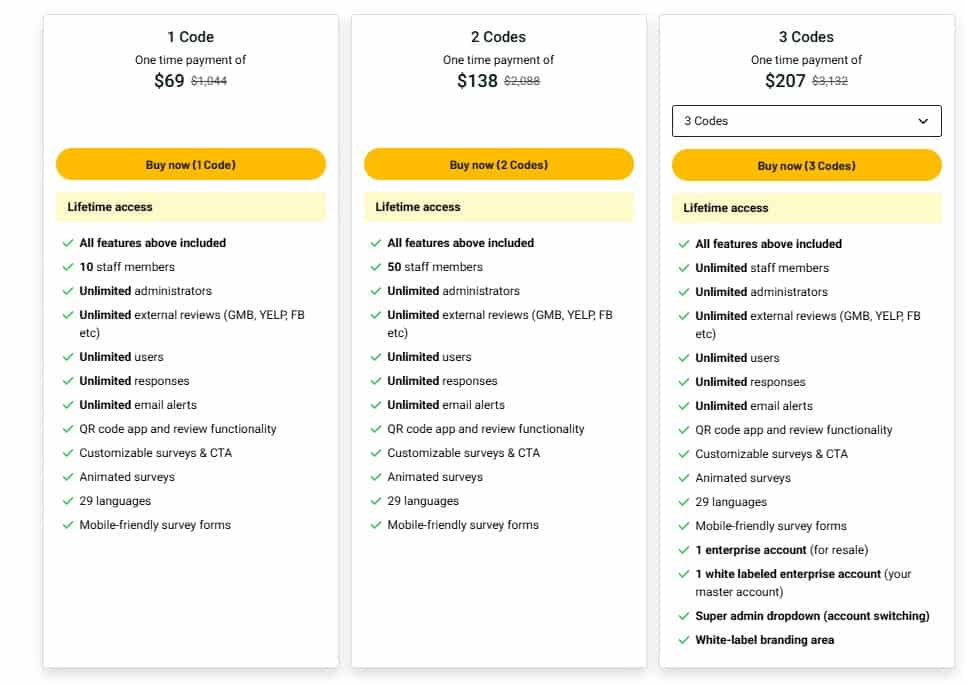
Task: Open the 3 Codes dropdown
Action: (x=807, y=121)
